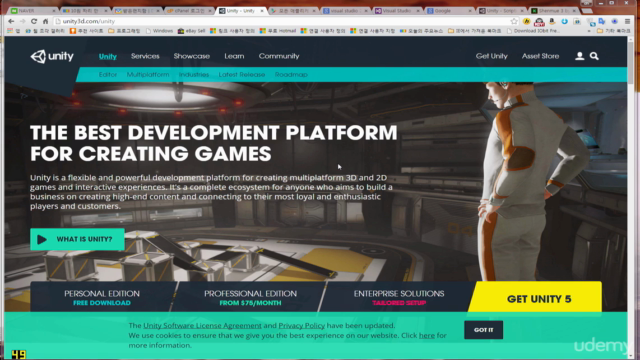Select Personal Edition free download
640x360 pixels.
point(102,298)
